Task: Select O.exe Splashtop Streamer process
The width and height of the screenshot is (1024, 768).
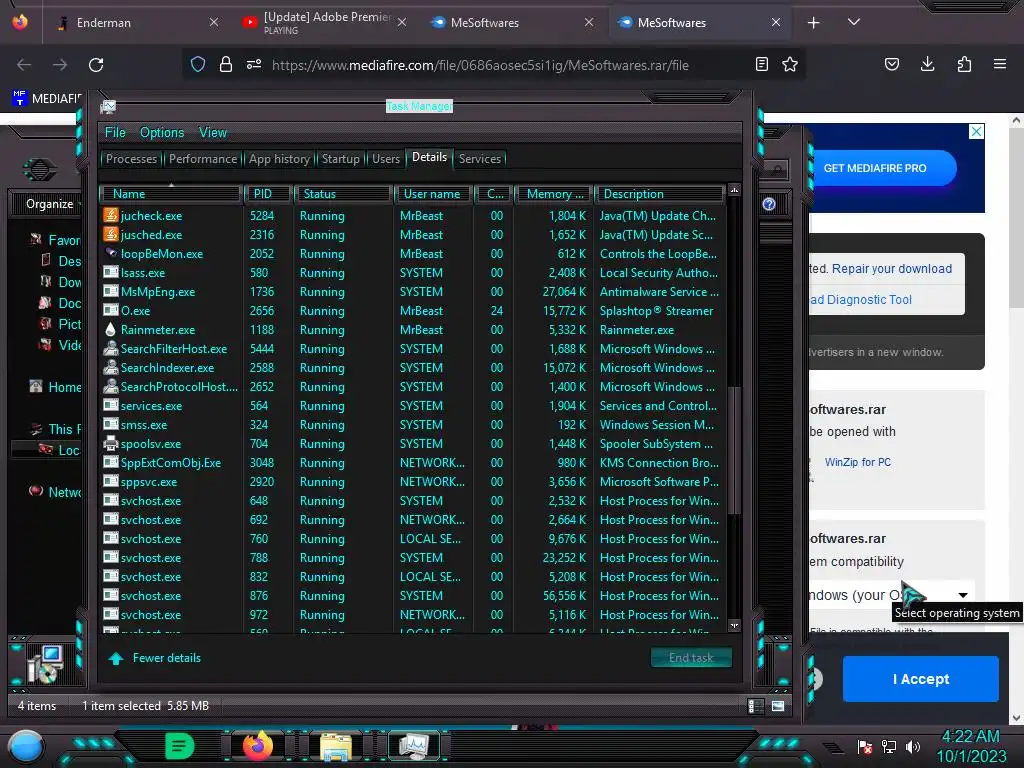Action: 411,311
